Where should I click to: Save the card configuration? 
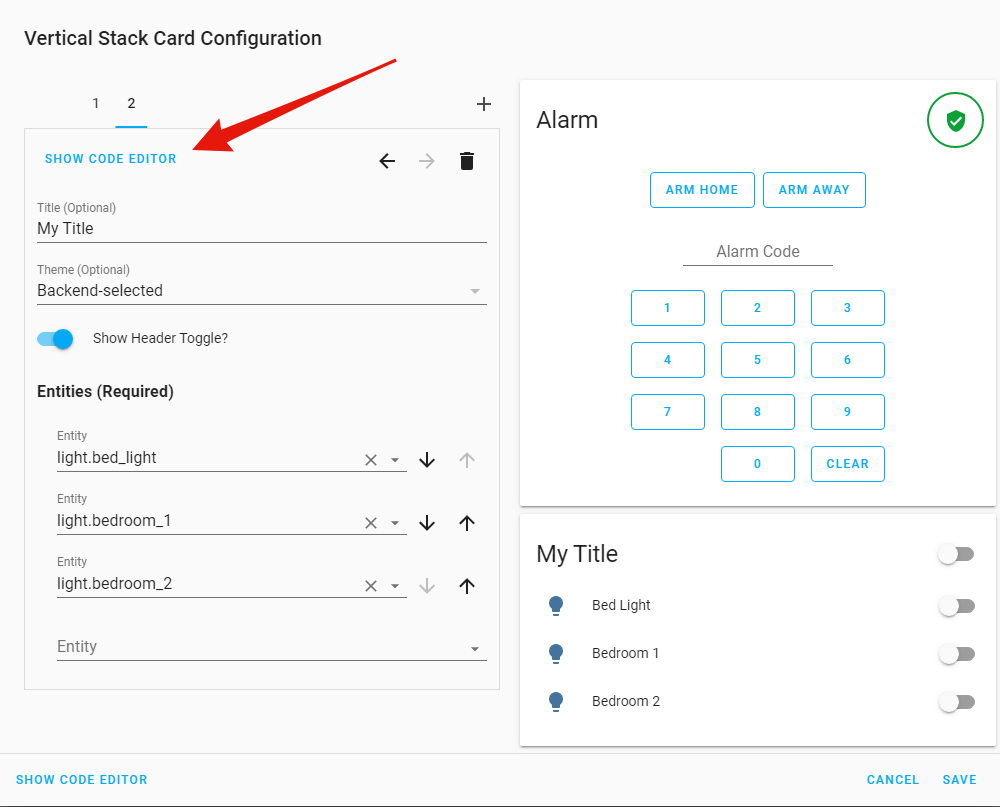coord(959,780)
